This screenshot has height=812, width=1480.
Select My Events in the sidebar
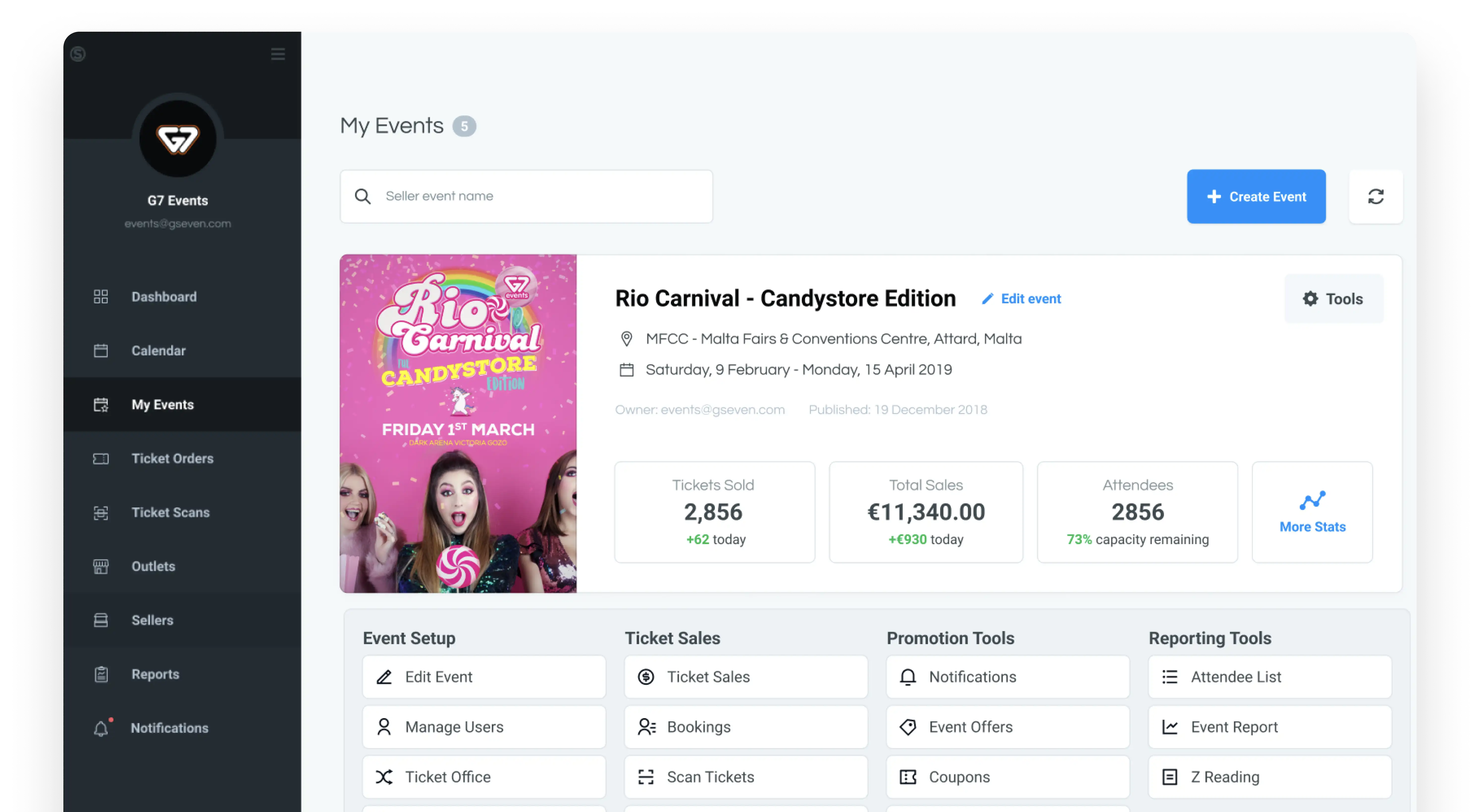(x=182, y=405)
